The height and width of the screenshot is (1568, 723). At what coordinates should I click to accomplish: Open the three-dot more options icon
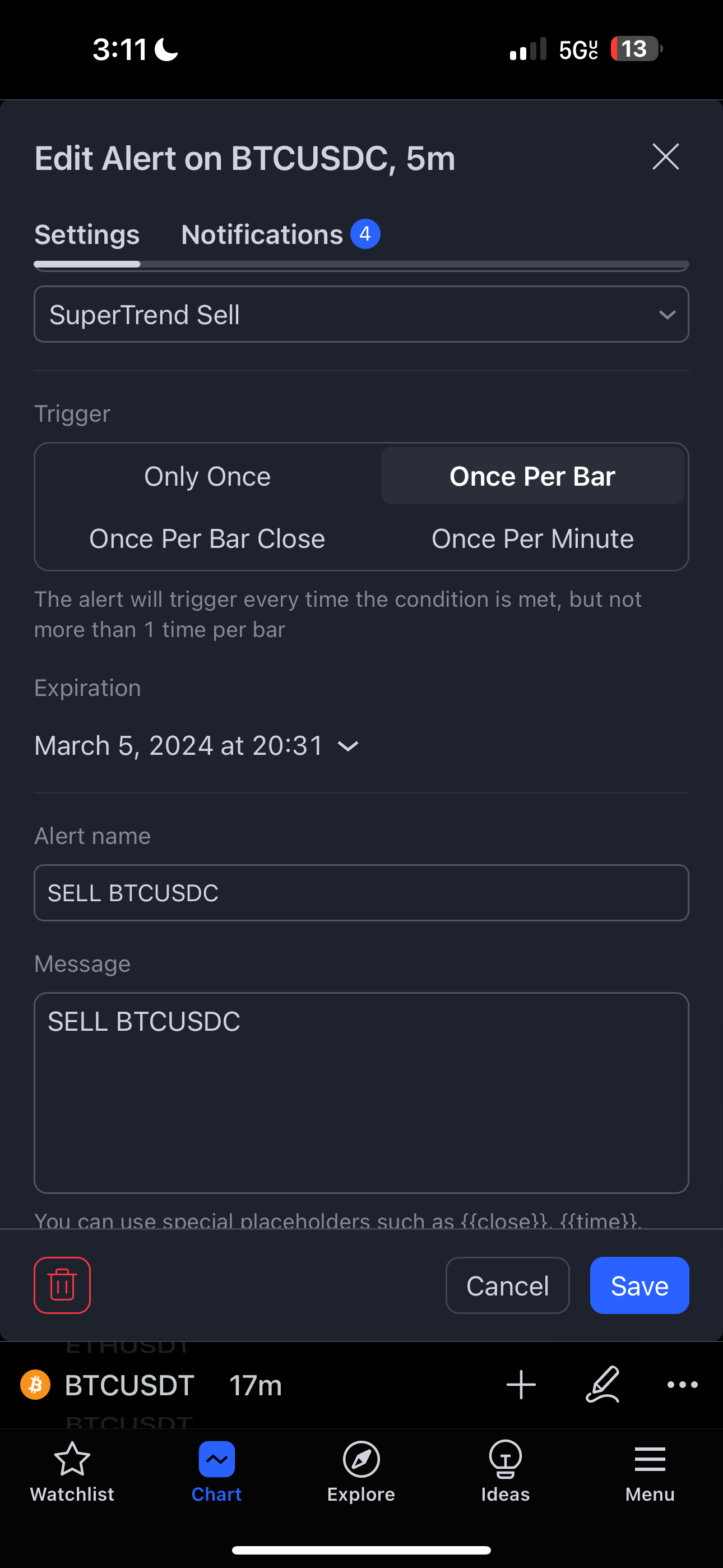click(682, 1385)
